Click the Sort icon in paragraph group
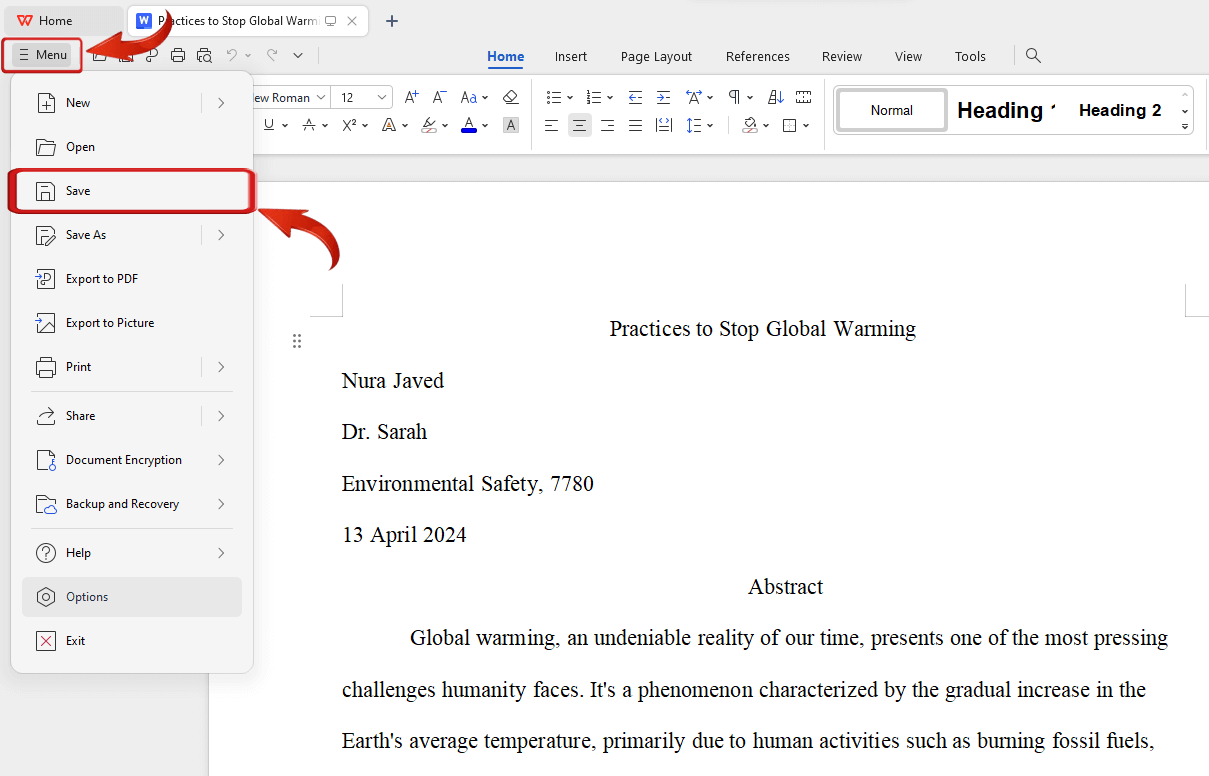 (776, 97)
